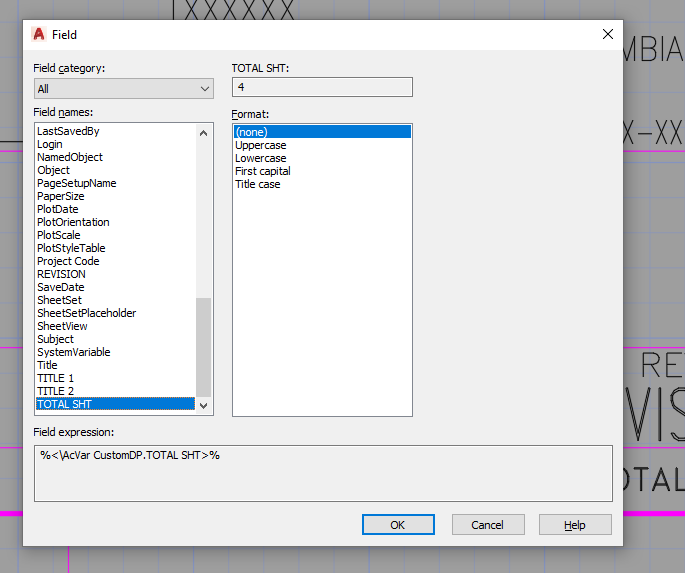Click field names scroll up arrow

click(204, 133)
